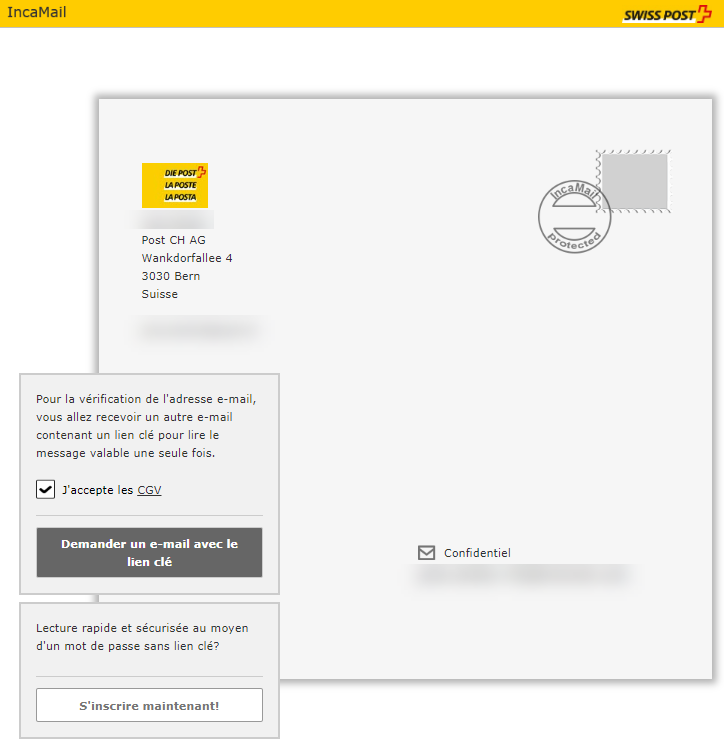Click the e-mail verification instruction paragraph
This screenshot has width=724, height=750.
[146, 425]
